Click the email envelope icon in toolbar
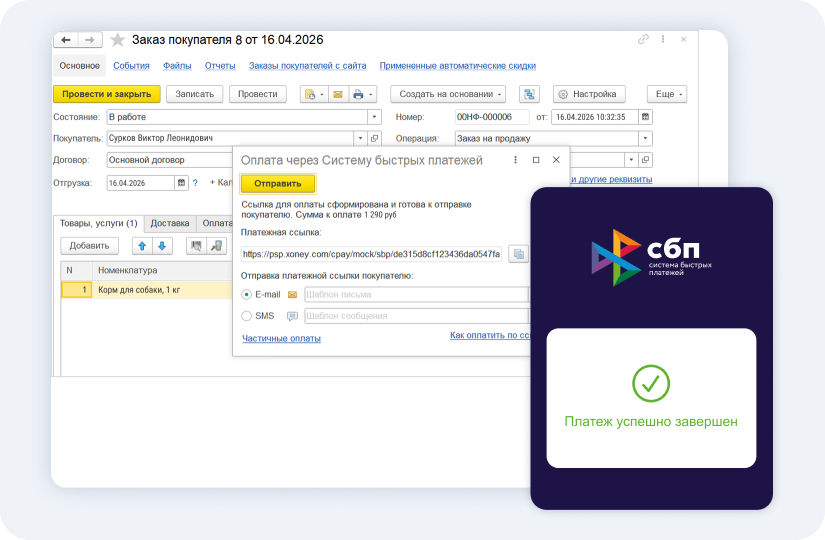Image resolution: width=825 pixels, height=540 pixels. coord(338,94)
